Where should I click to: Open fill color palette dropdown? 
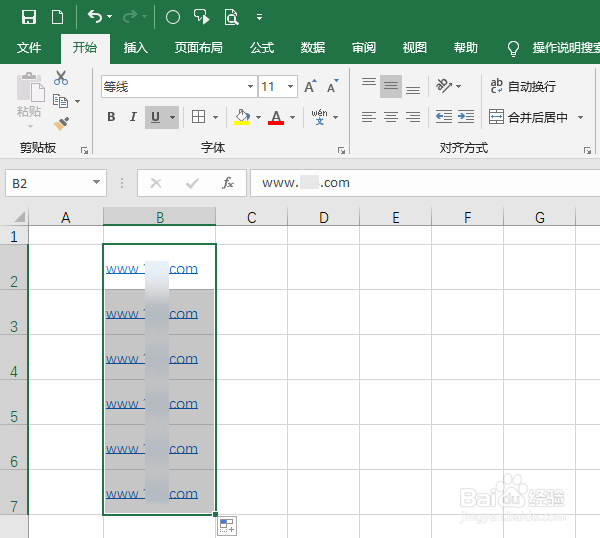coord(258,117)
